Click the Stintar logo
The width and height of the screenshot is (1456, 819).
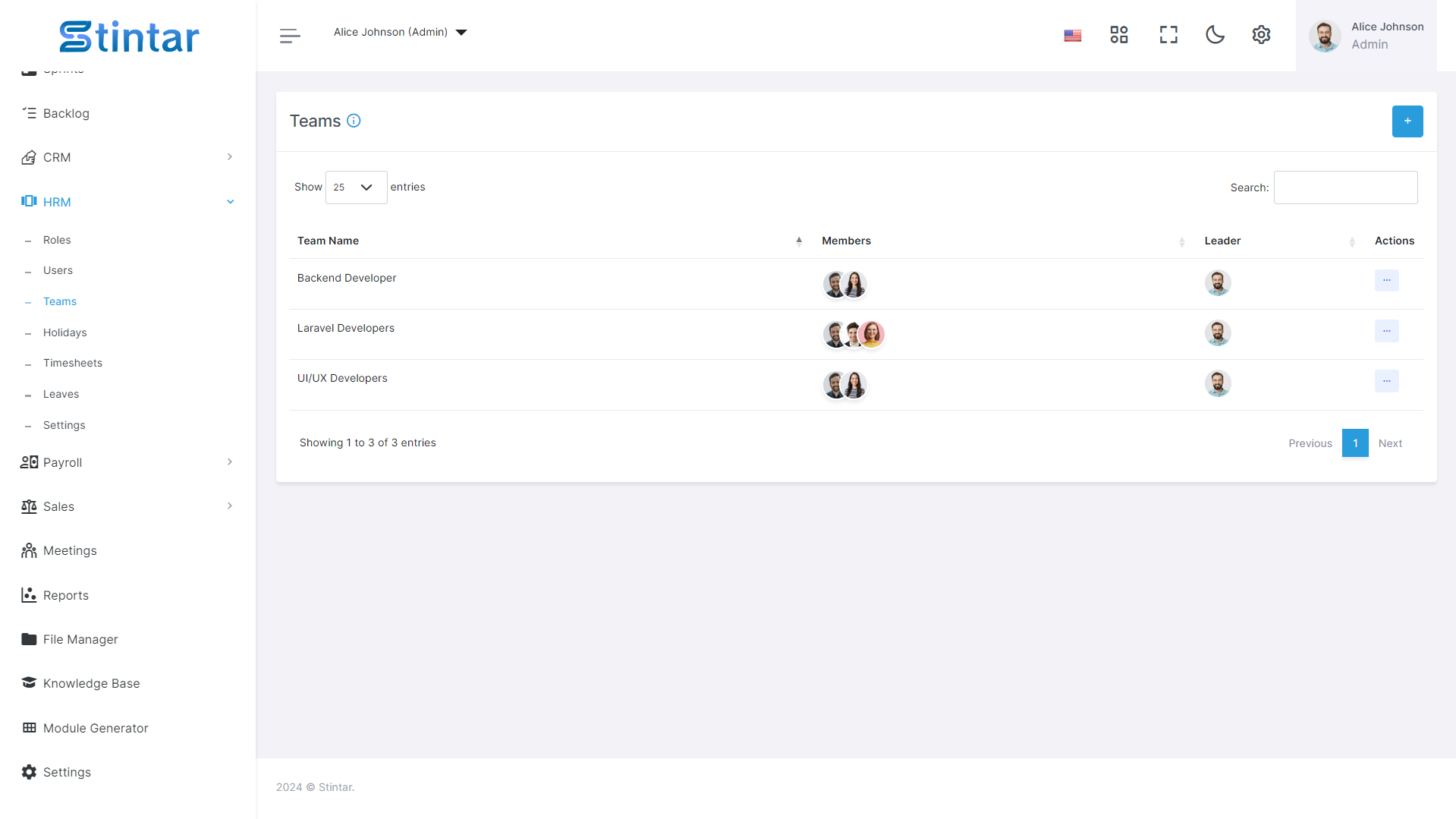129,36
